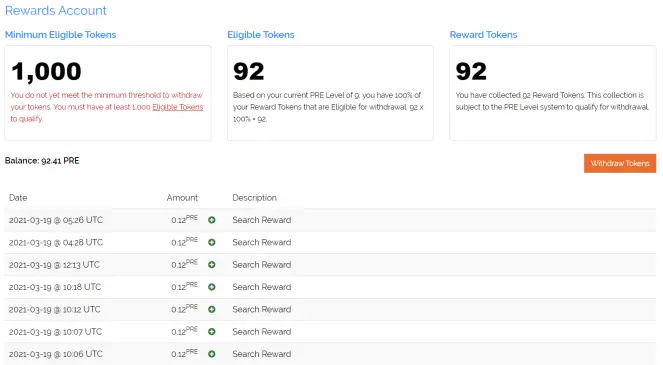
Task: Select the date 2021-03-19 @ 04:28 UTC
Action: (56, 242)
